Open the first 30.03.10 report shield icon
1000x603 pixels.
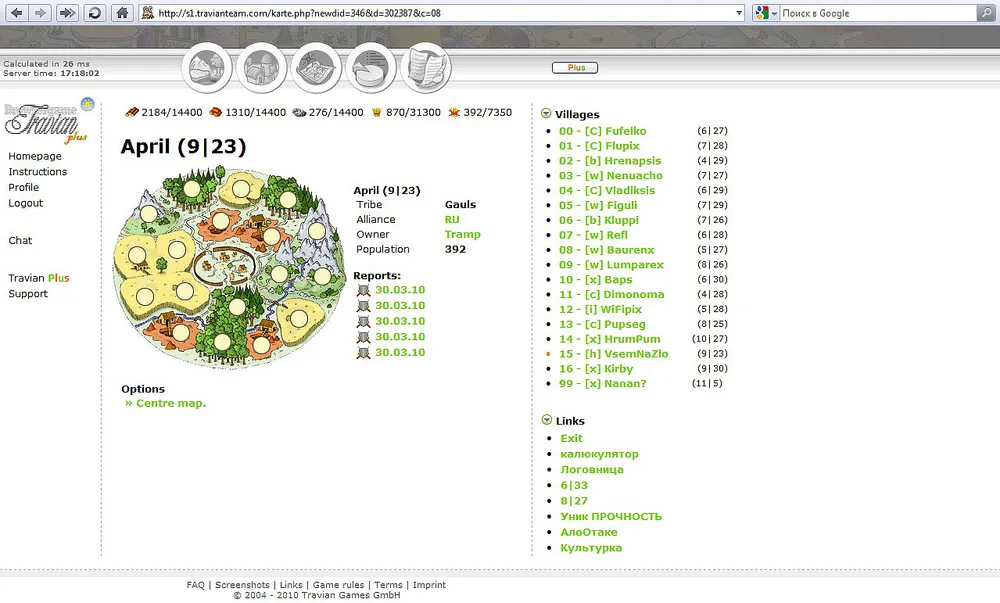(364, 291)
